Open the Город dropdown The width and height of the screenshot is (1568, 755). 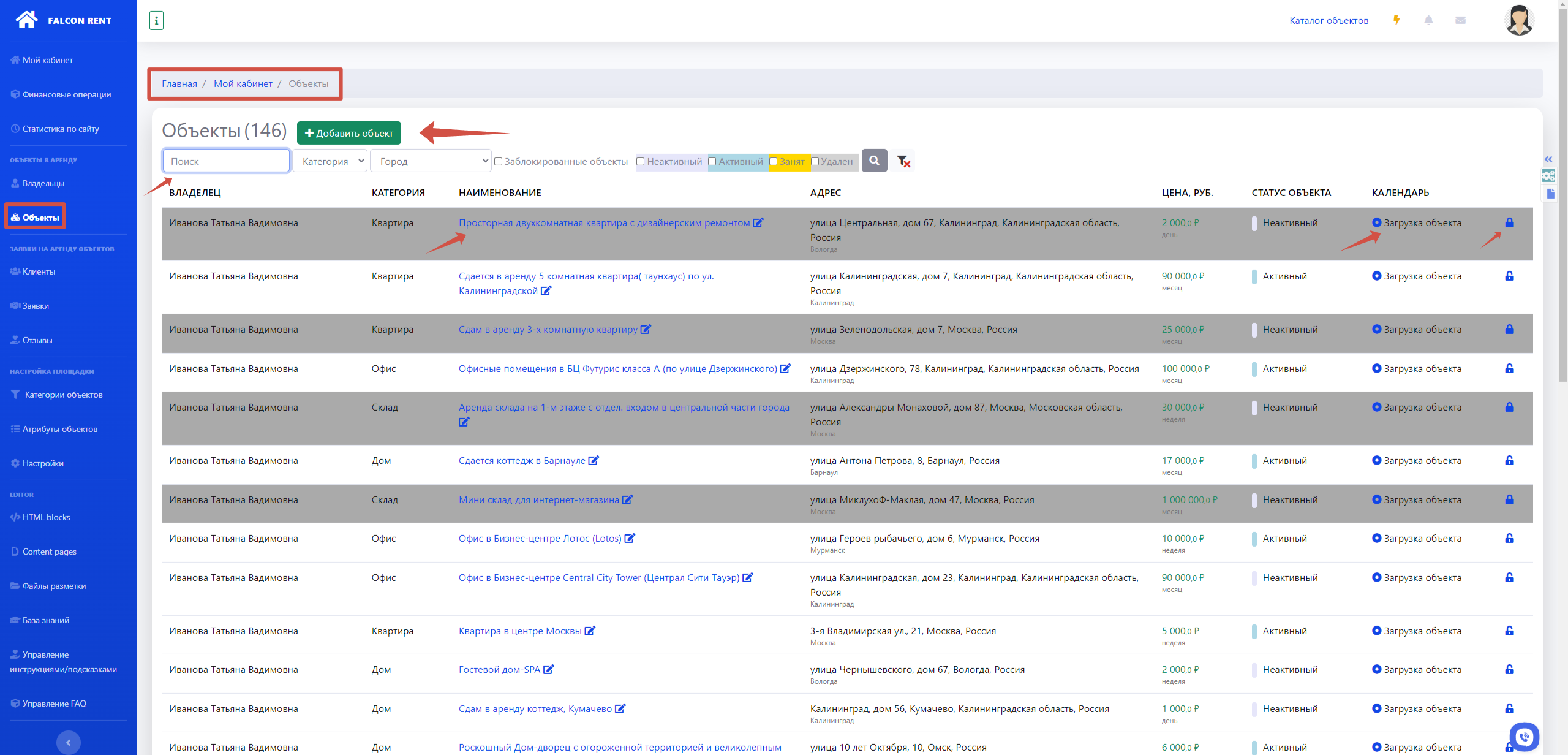[x=431, y=161]
